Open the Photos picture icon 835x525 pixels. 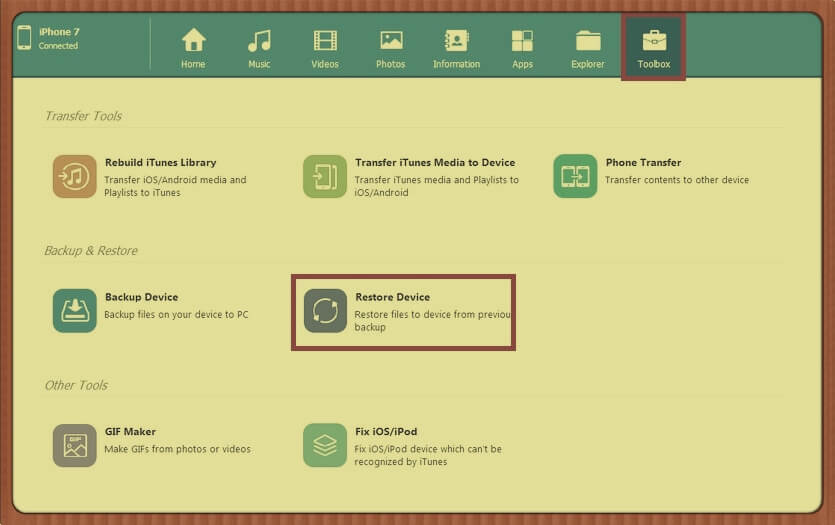(x=391, y=40)
